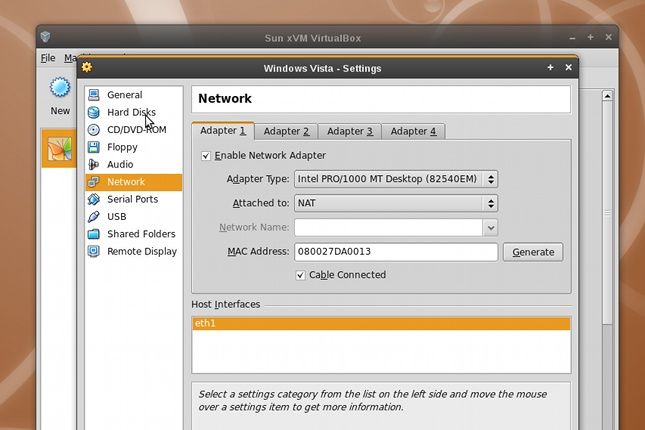
Task: Click the General category monitor icon
Action: [x=94, y=95]
